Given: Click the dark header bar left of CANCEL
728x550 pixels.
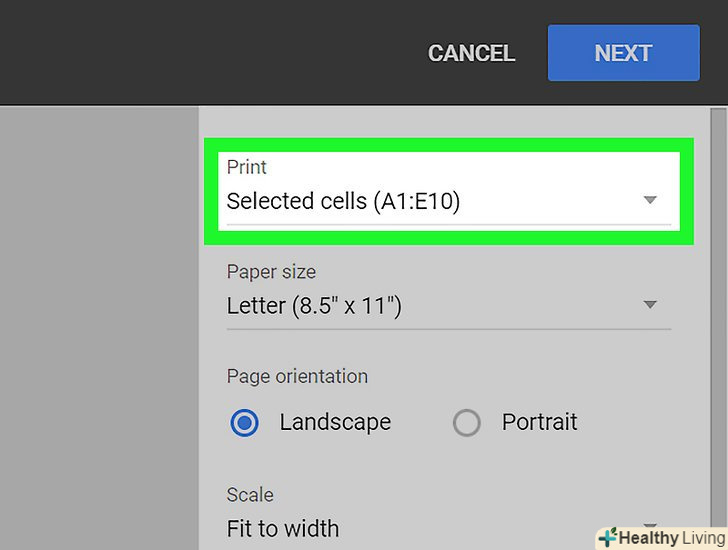Looking at the screenshot, I should tap(200, 52).
